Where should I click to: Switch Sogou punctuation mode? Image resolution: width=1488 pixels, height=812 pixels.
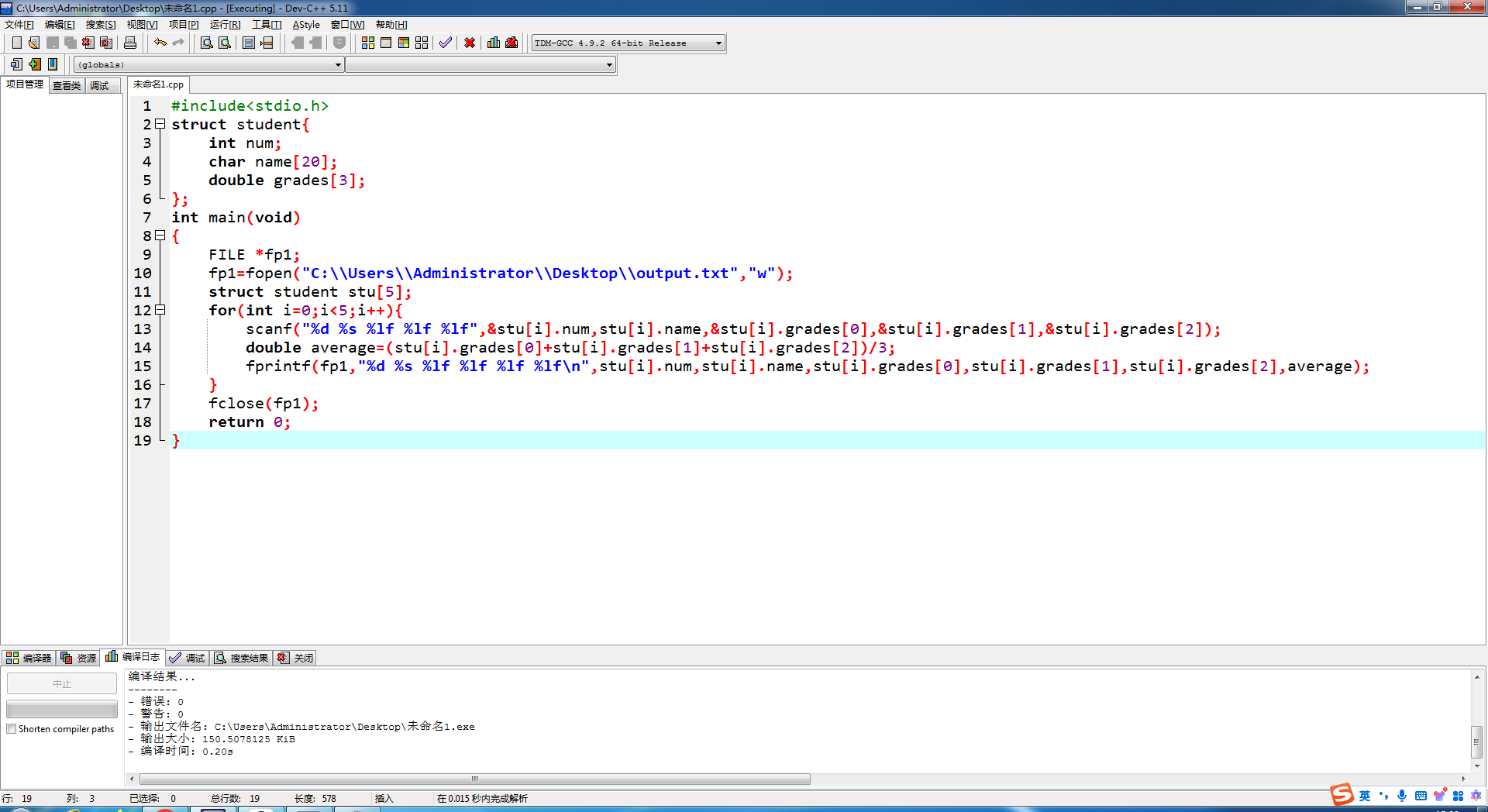[1383, 796]
